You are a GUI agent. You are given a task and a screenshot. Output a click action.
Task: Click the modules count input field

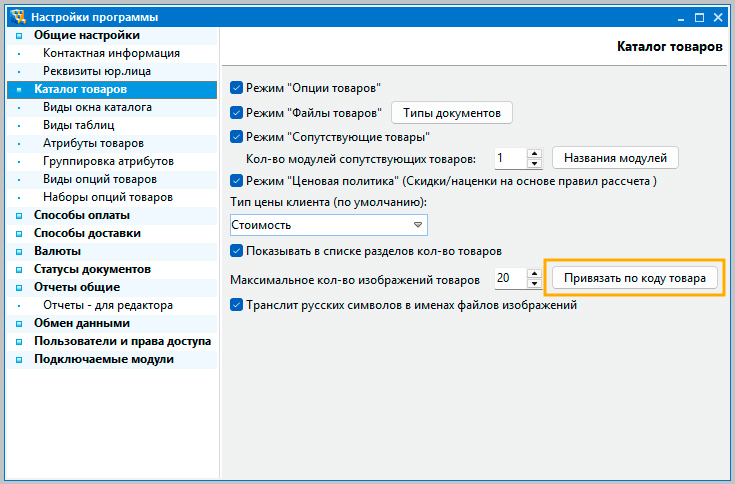510,158
